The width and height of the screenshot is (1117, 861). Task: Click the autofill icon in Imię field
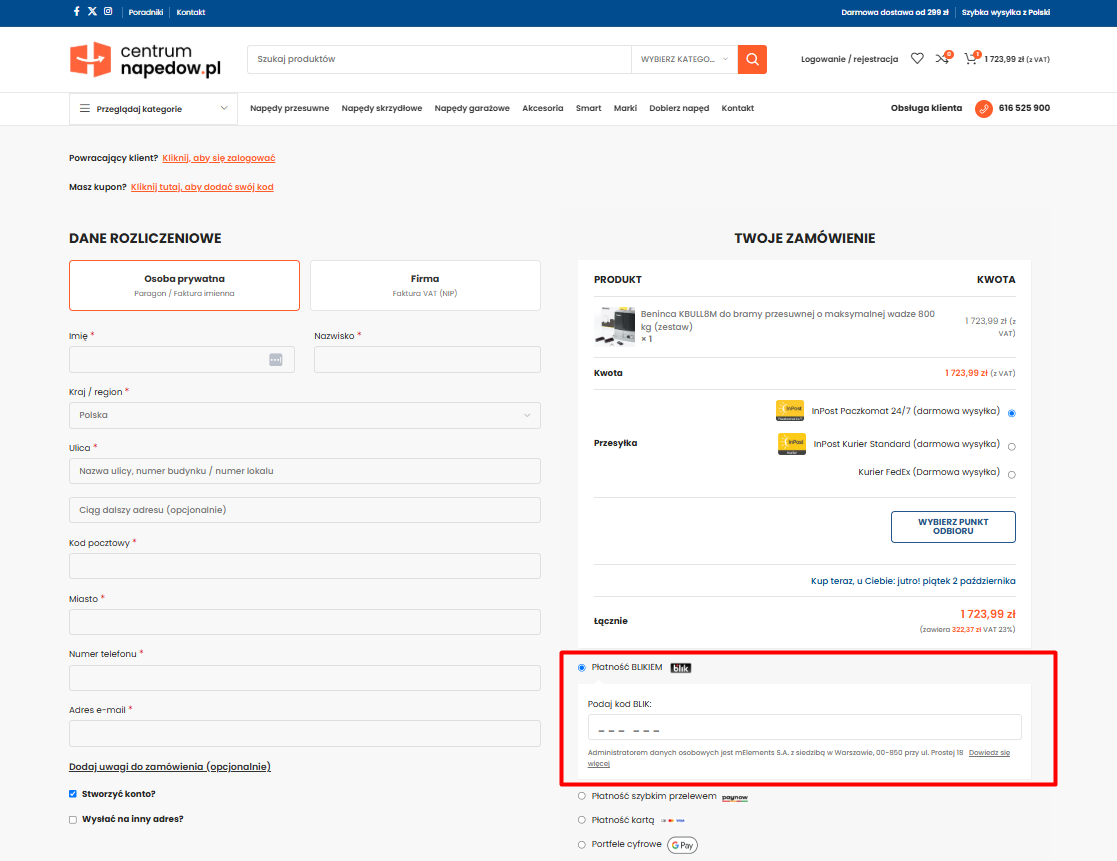point(276,360)
